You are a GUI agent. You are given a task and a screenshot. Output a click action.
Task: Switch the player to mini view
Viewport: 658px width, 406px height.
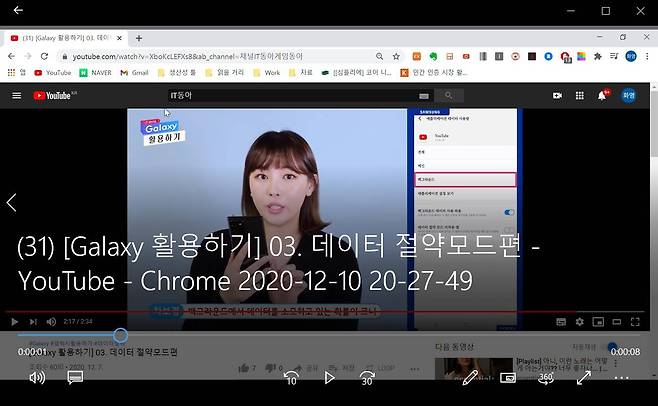(508, 378)
